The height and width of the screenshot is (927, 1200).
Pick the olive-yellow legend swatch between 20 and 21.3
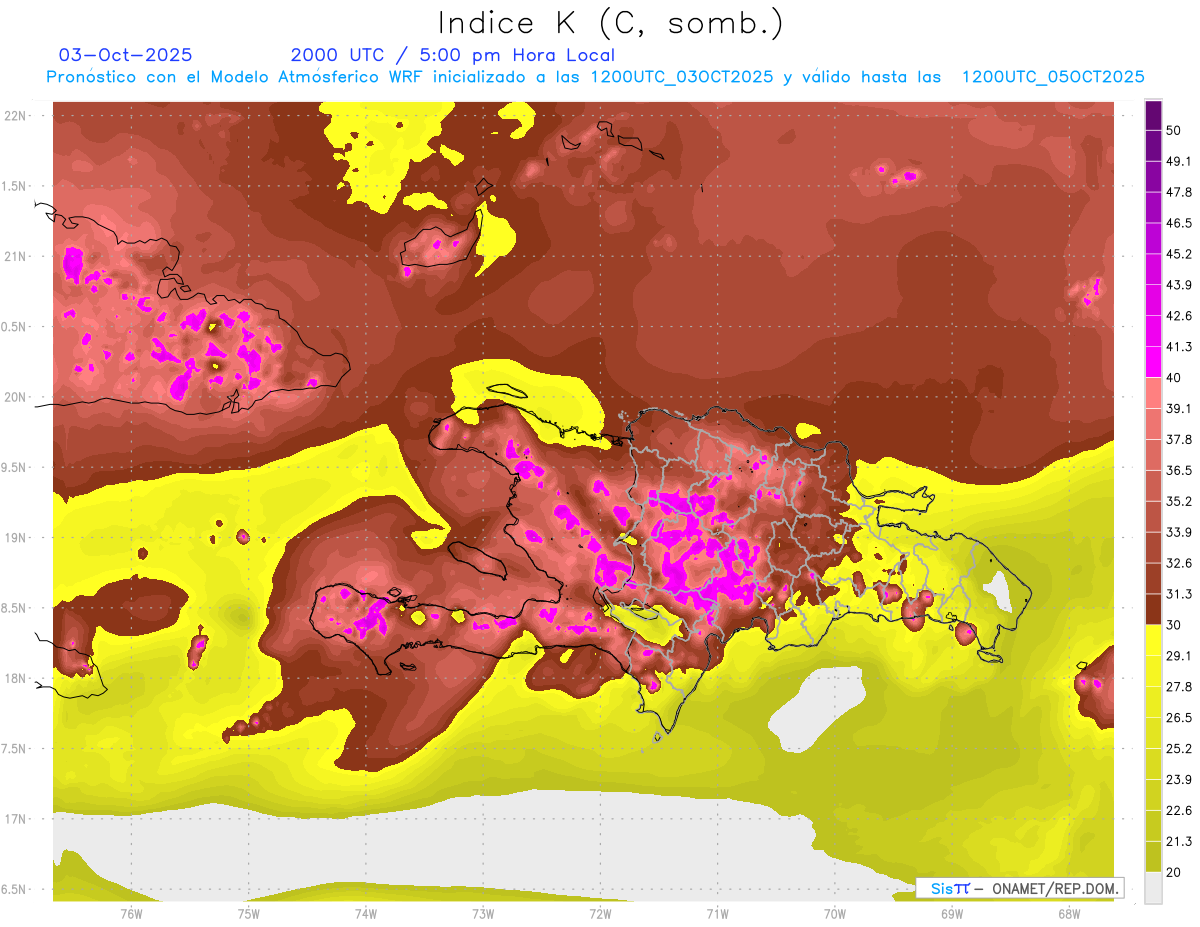point(1153,856)
